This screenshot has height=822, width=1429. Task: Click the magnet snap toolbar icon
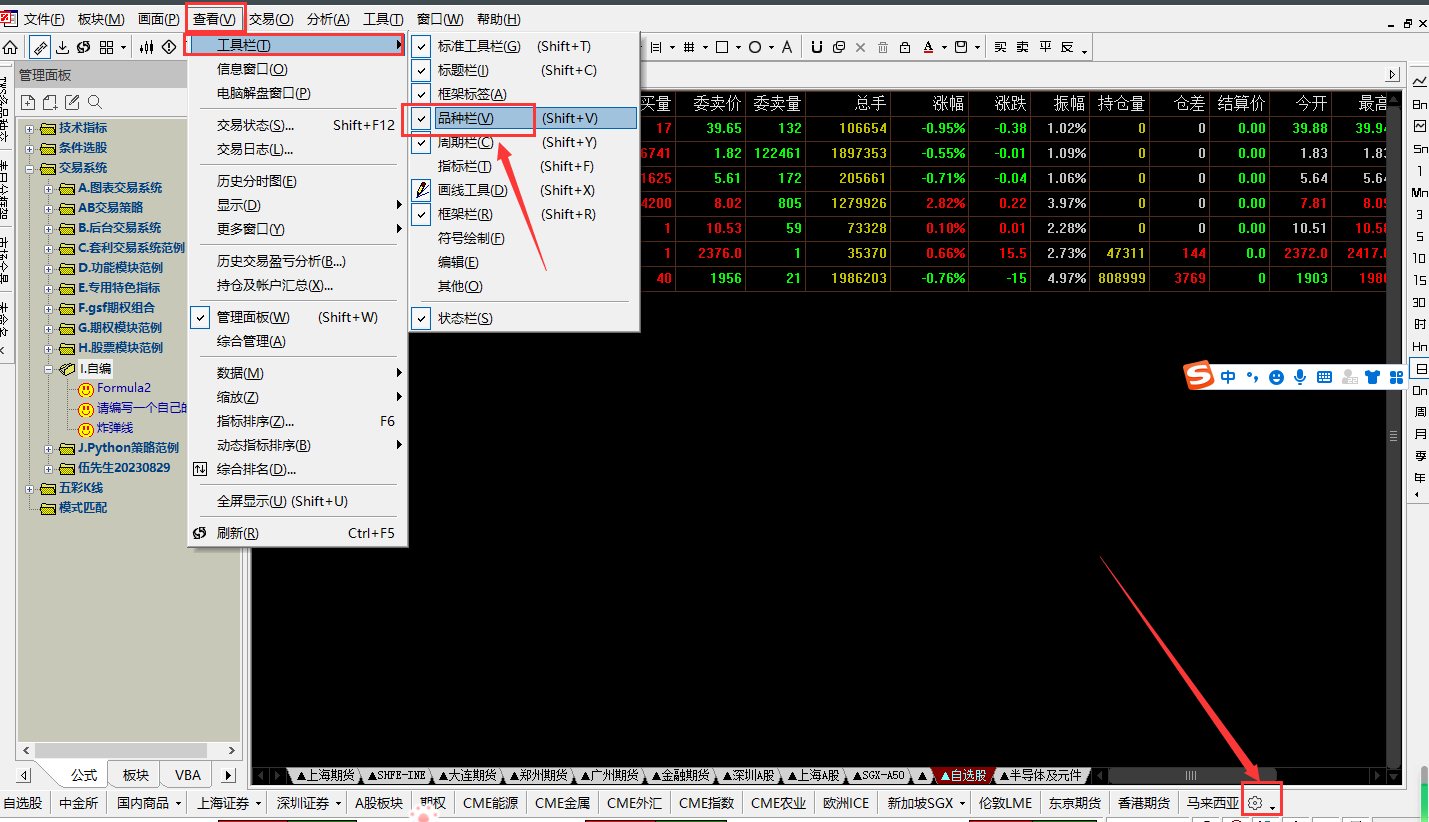pos(817,47)
